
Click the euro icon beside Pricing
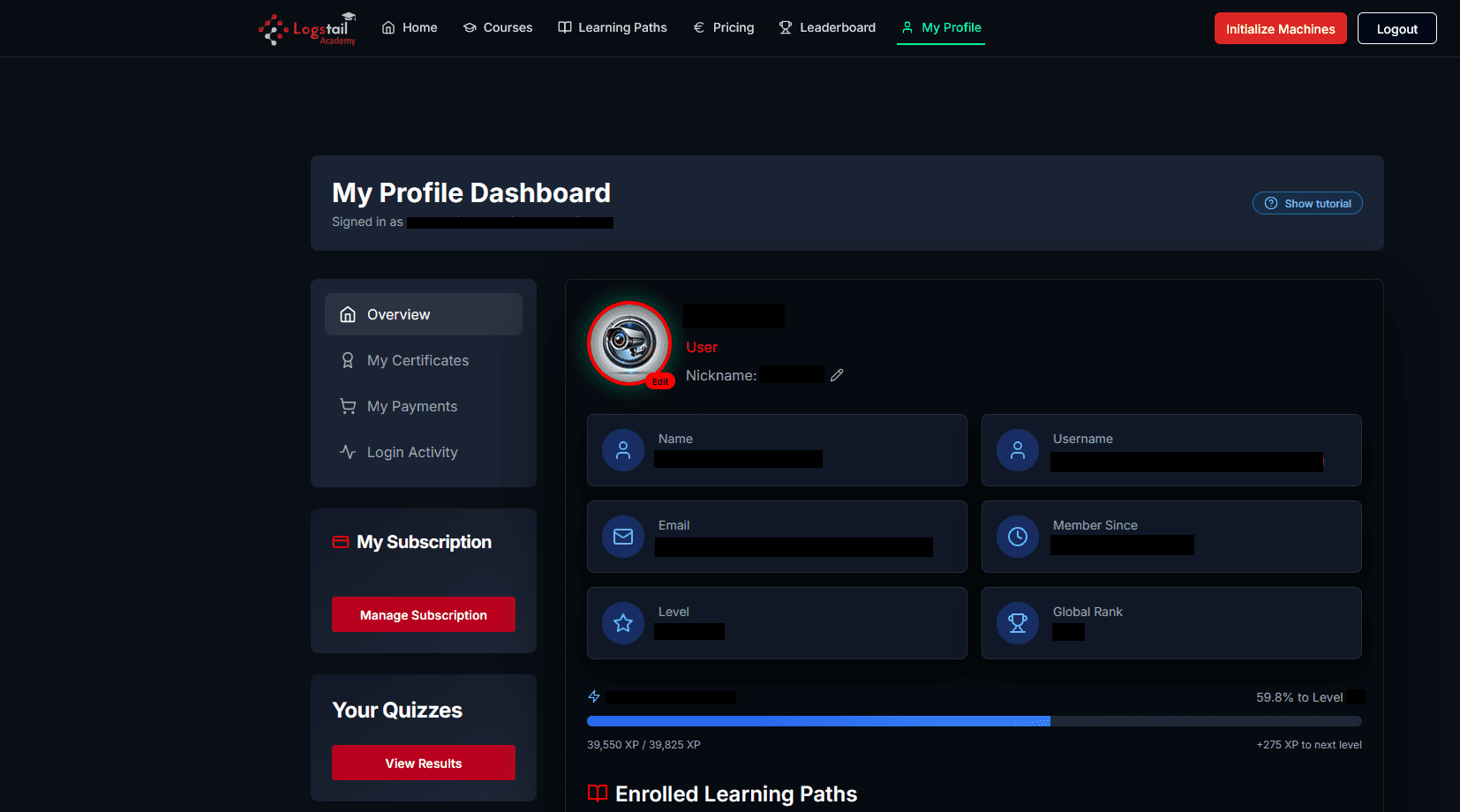point(699,27)
